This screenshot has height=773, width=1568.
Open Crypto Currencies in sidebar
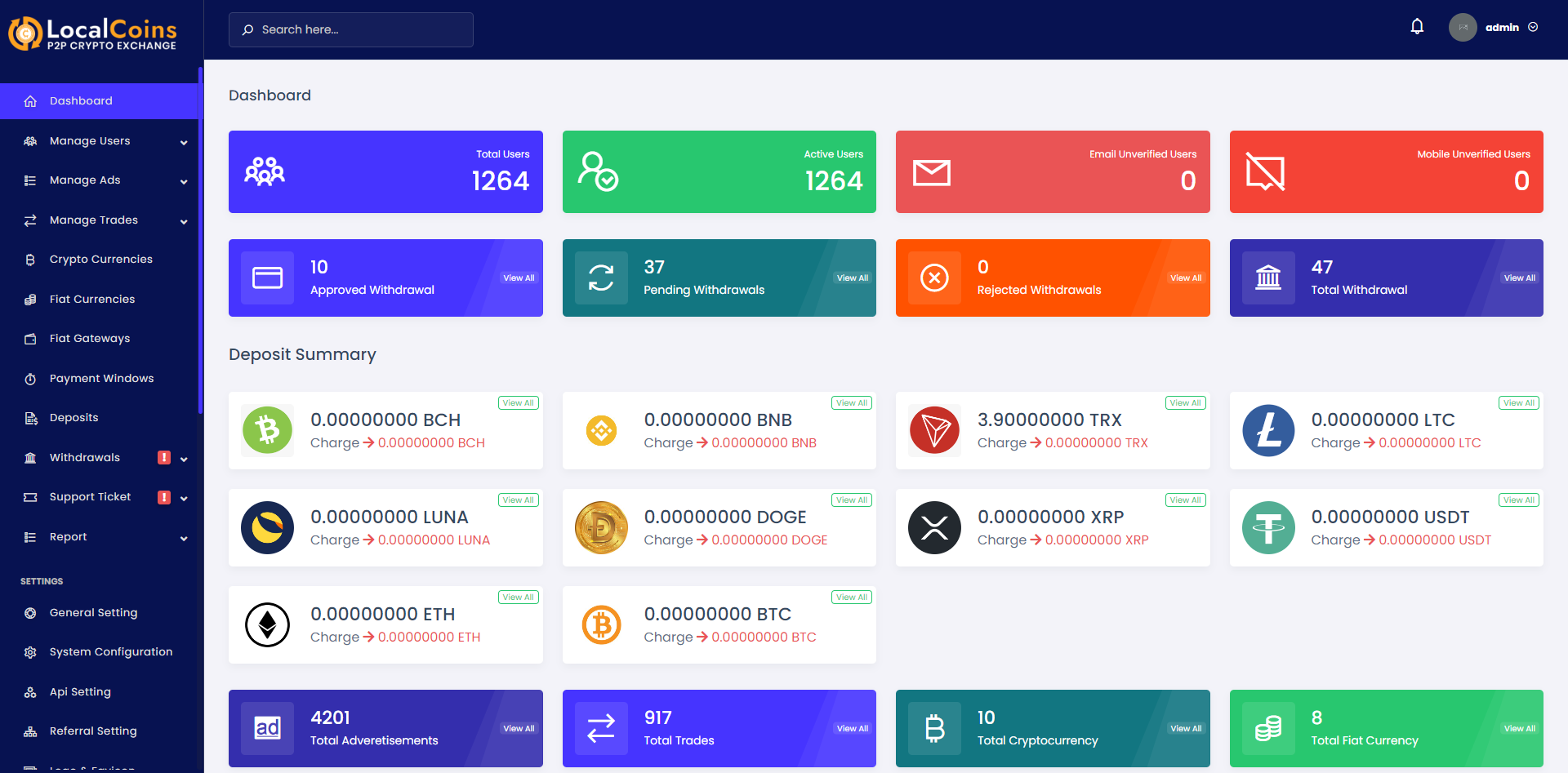(x=100, y=260)
